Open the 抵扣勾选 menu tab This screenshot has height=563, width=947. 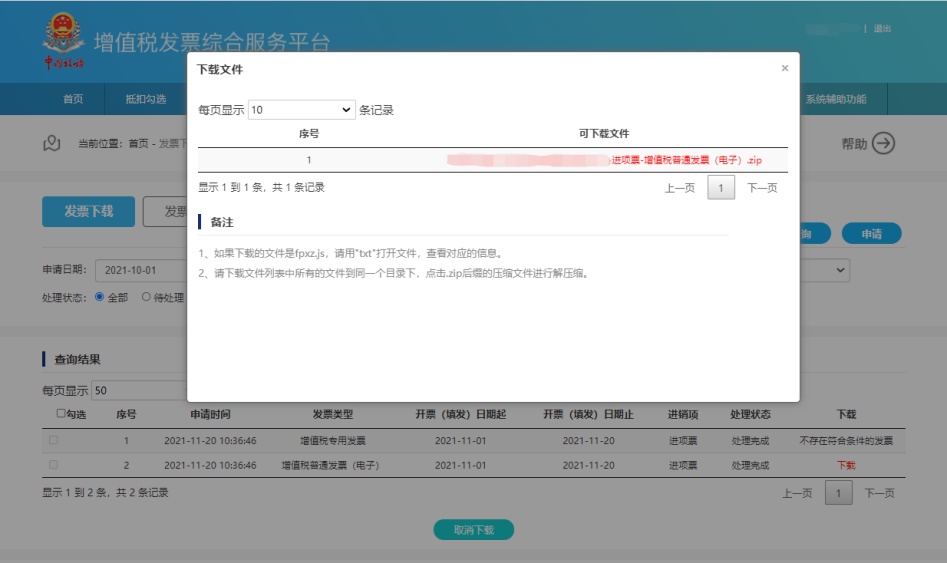145,99
